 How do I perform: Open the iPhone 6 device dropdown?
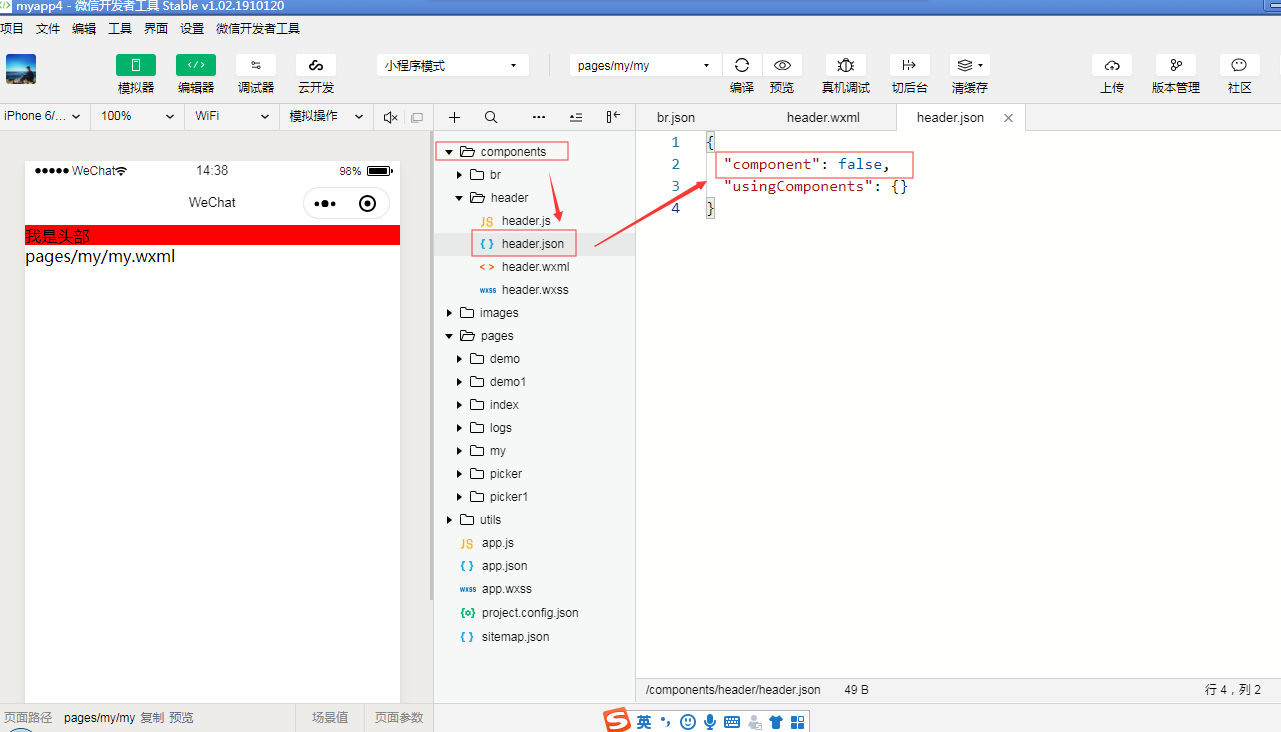point(45,117)
